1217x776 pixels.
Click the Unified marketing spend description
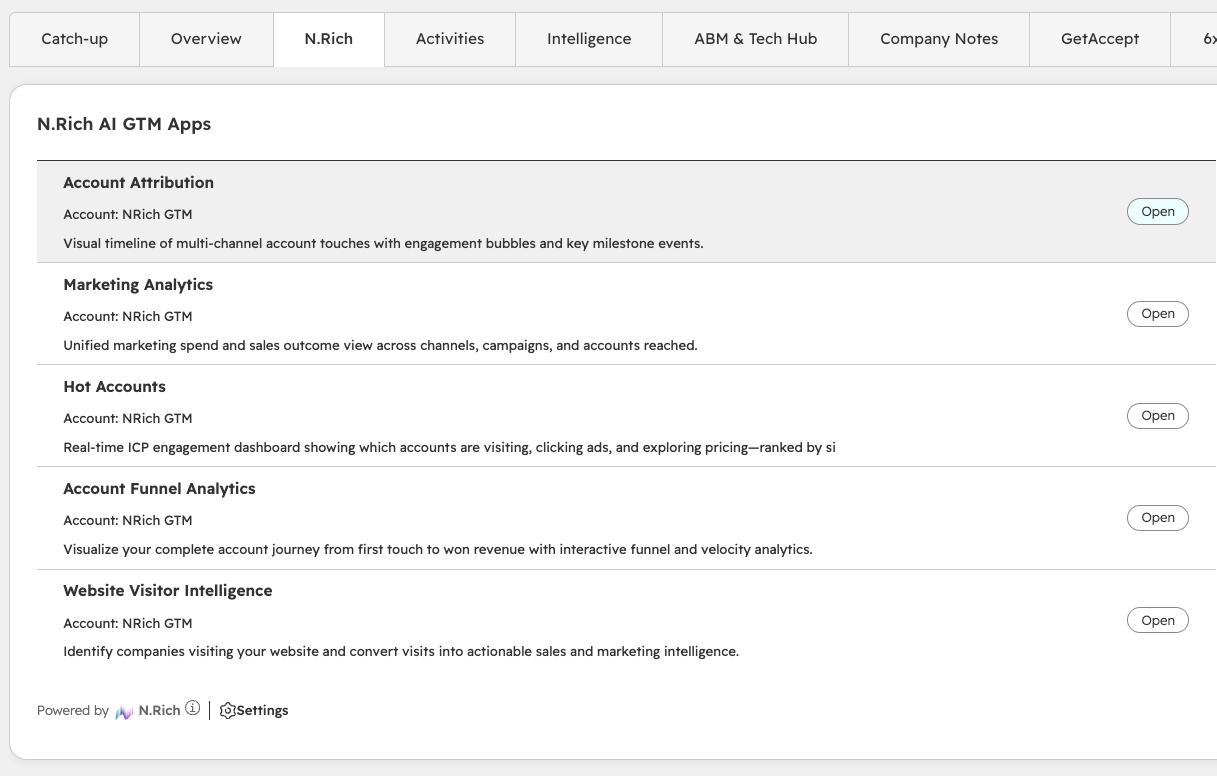(381, 345)
